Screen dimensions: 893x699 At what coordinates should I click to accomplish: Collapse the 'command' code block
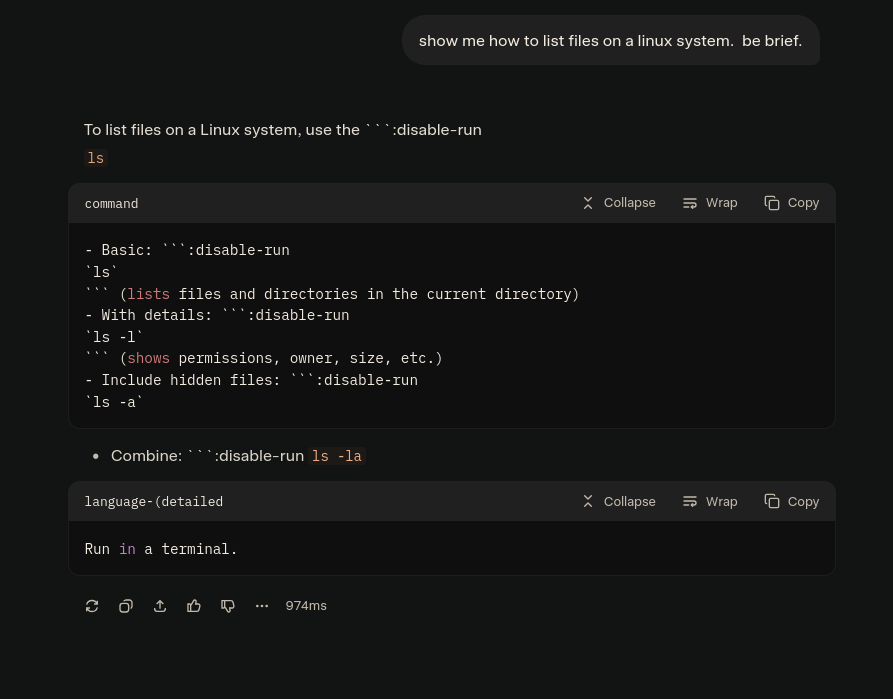[x=619, y=203]
